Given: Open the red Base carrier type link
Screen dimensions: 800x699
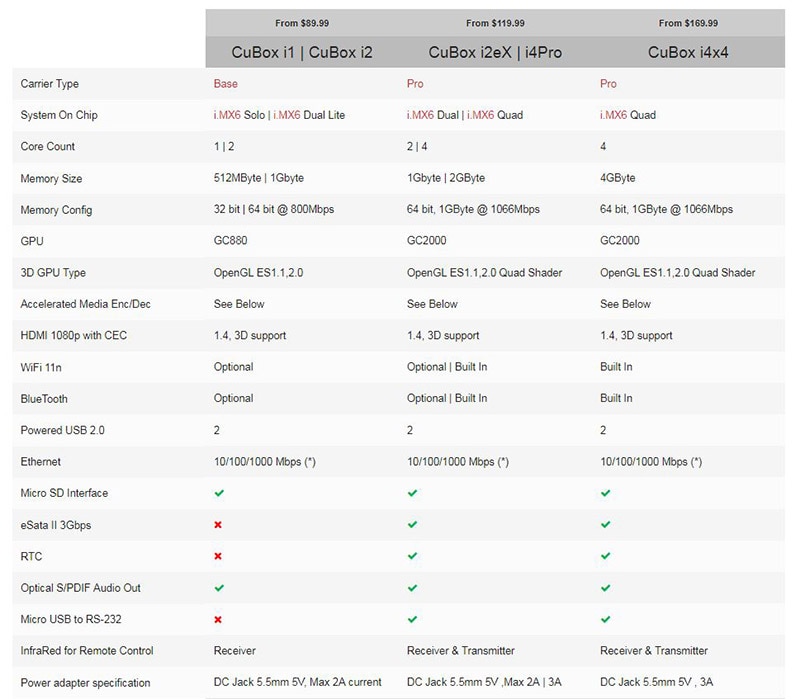Looking at the screenshot, I should click(x=226, y=84).
